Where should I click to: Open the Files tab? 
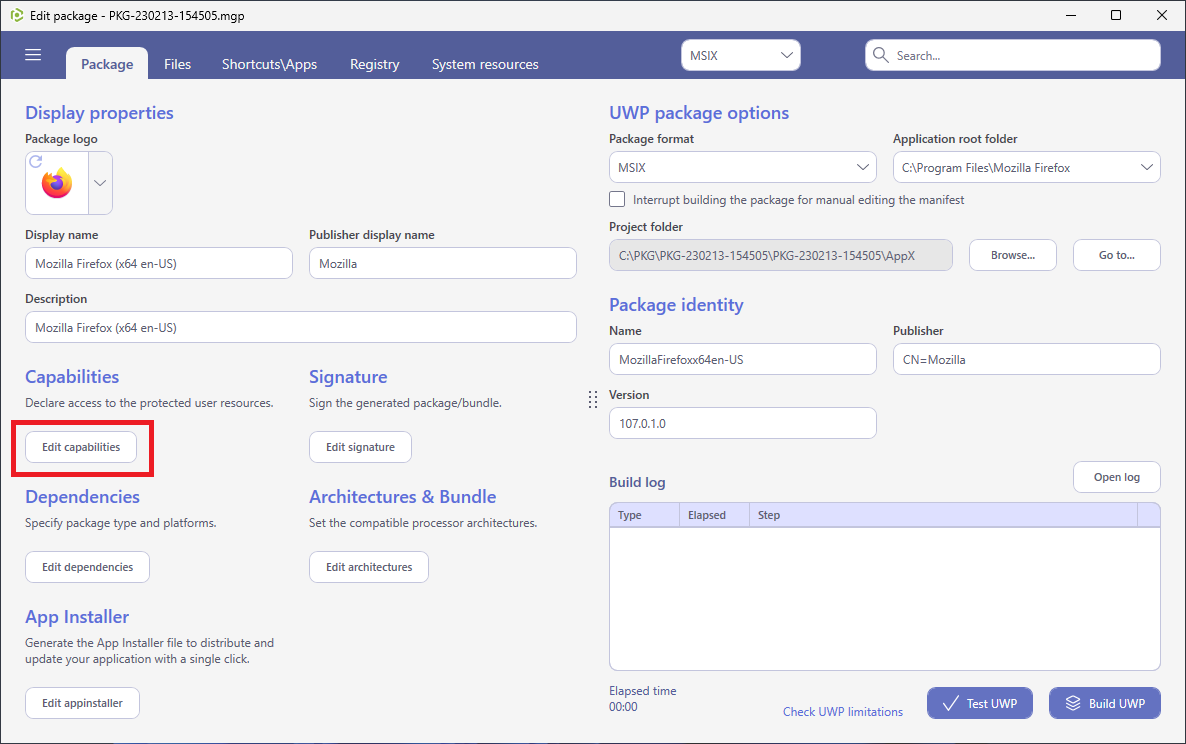click(x=178, y=64)
